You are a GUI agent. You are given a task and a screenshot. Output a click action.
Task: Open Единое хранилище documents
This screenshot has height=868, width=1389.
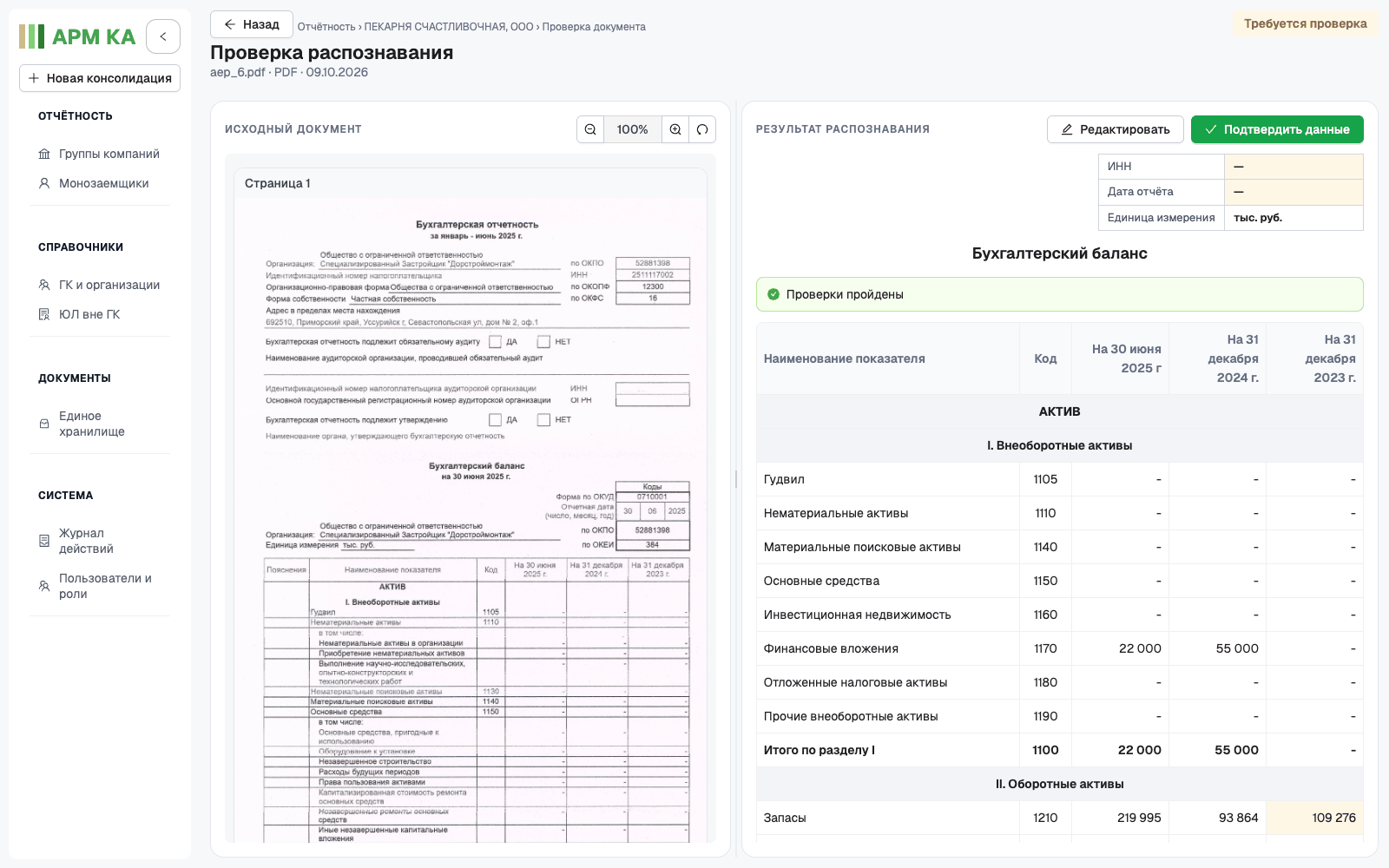pyautogui.click(x=100, y=424)
